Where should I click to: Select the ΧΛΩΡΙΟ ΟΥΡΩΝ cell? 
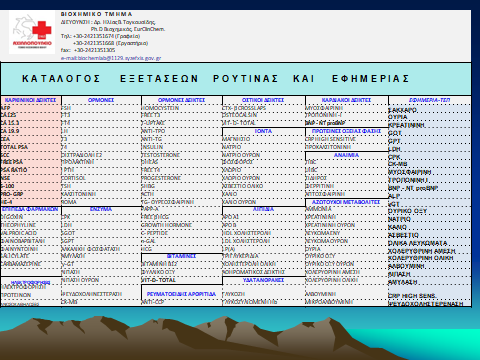coord(241,178)
